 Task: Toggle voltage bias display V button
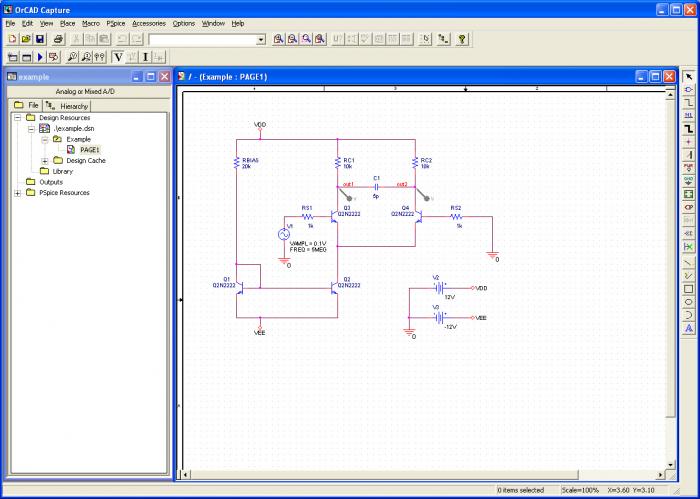[118, 57]
